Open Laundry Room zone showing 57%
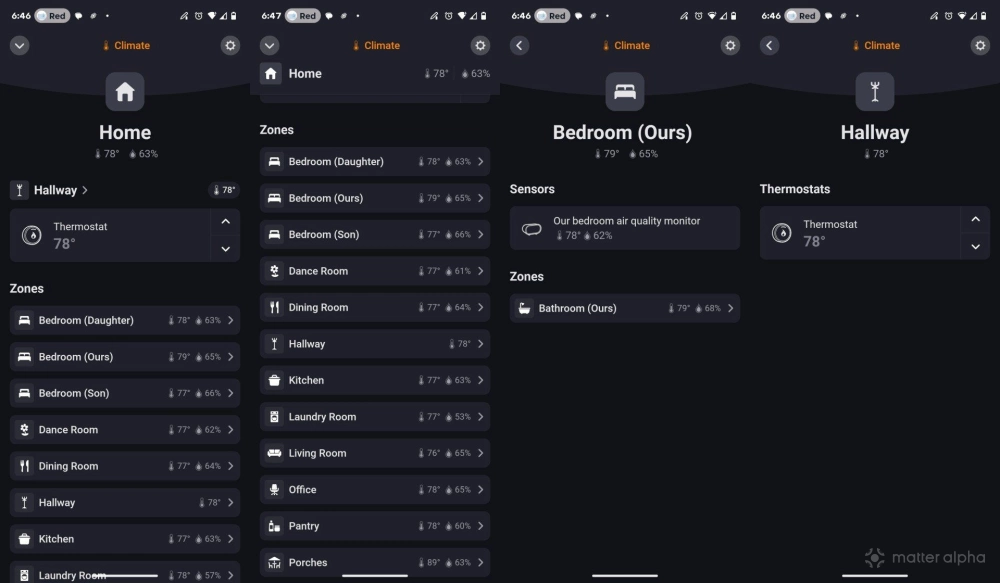Screen dimensions: 1000x583 click(125, 572)
